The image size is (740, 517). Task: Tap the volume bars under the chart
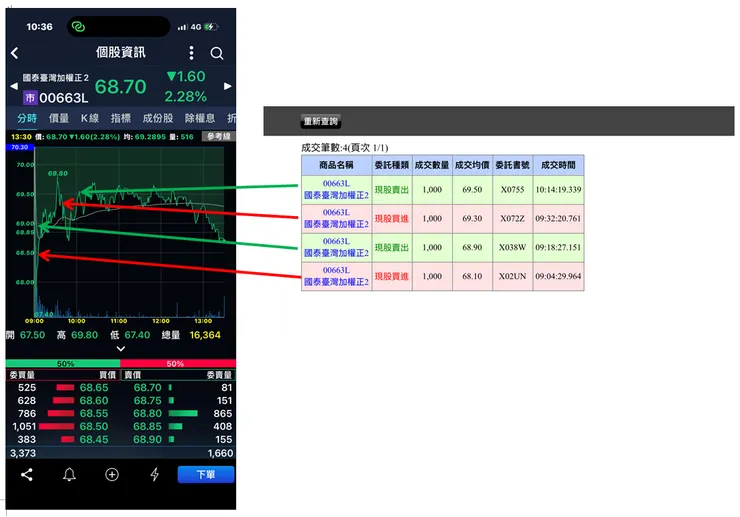(x=130, y=306)
